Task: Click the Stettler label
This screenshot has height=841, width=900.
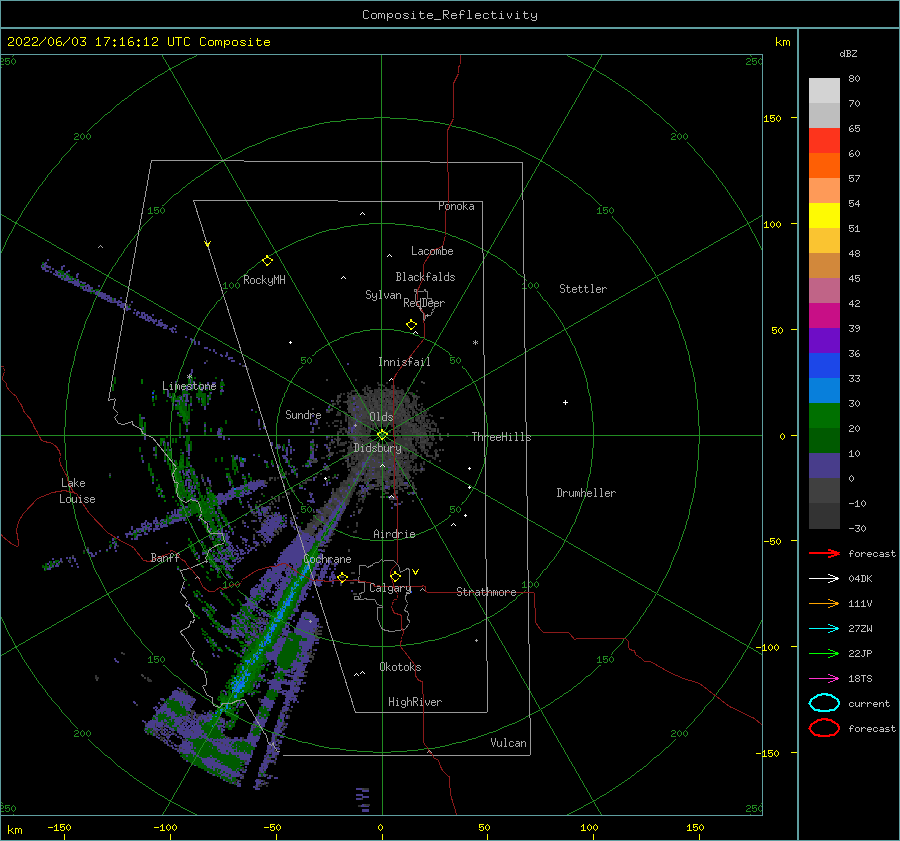Action: point(583,289)
